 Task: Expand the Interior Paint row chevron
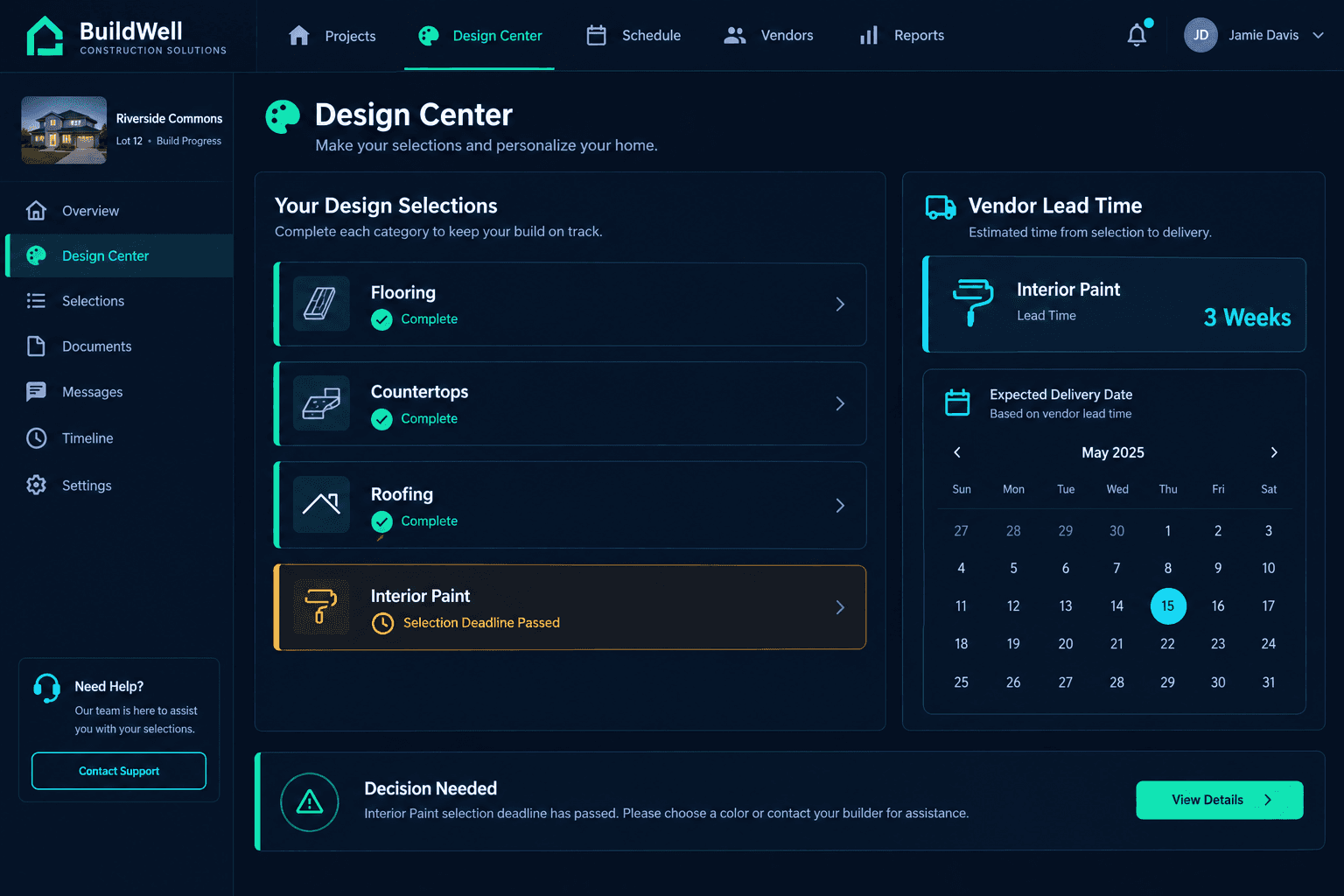click(840, 607)
